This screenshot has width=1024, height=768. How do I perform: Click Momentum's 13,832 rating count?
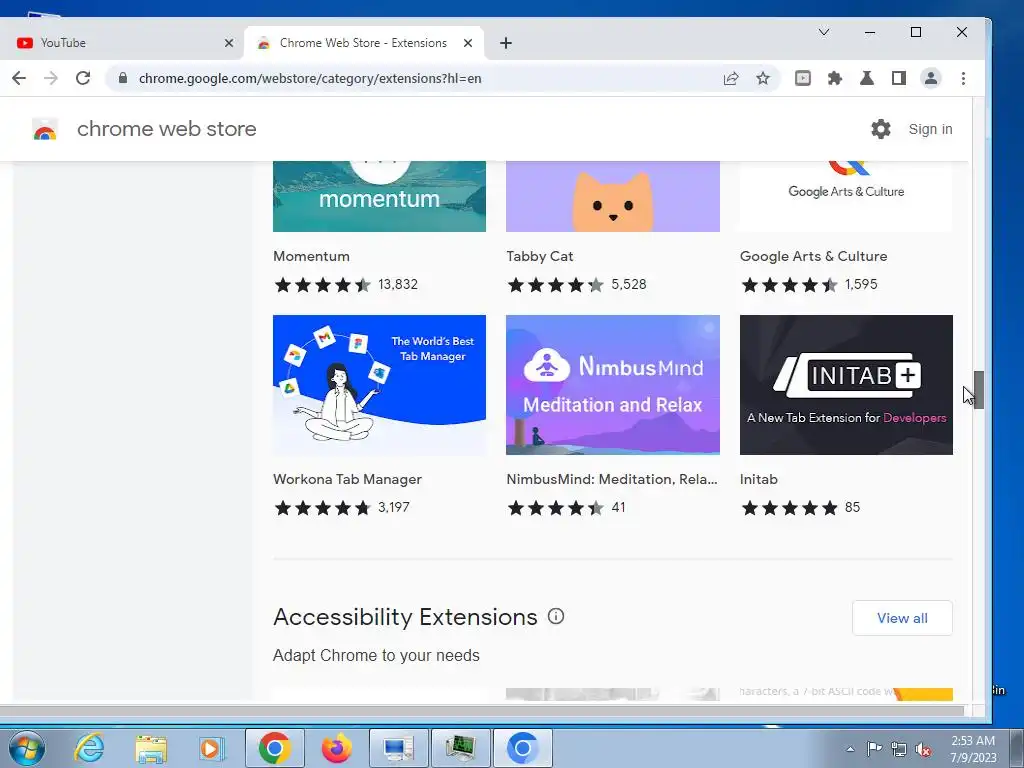tap(398, 284)
